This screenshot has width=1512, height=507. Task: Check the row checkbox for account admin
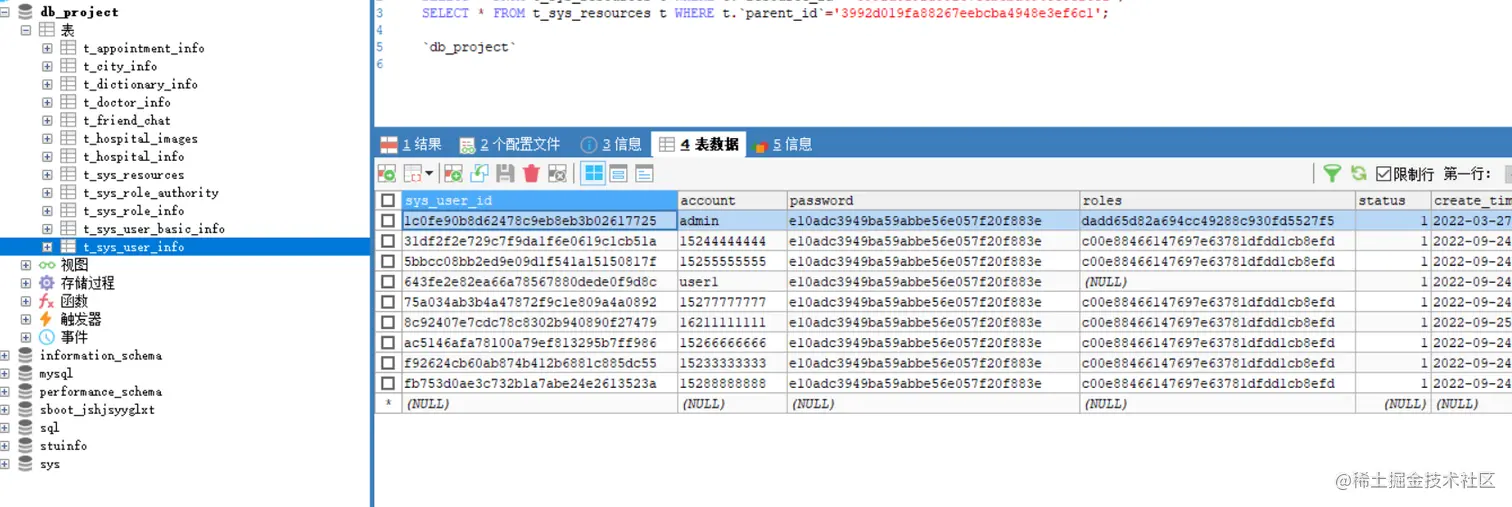pos(388,220)
